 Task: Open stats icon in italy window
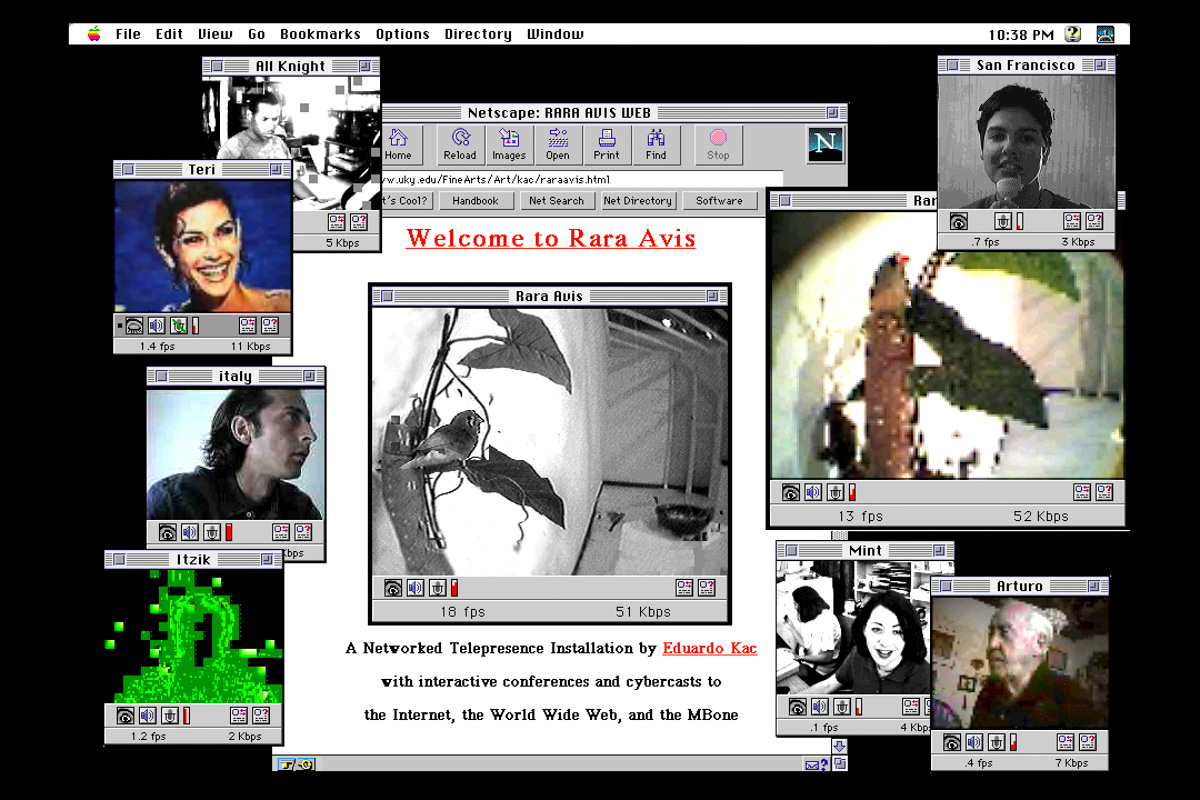[281, 532]
